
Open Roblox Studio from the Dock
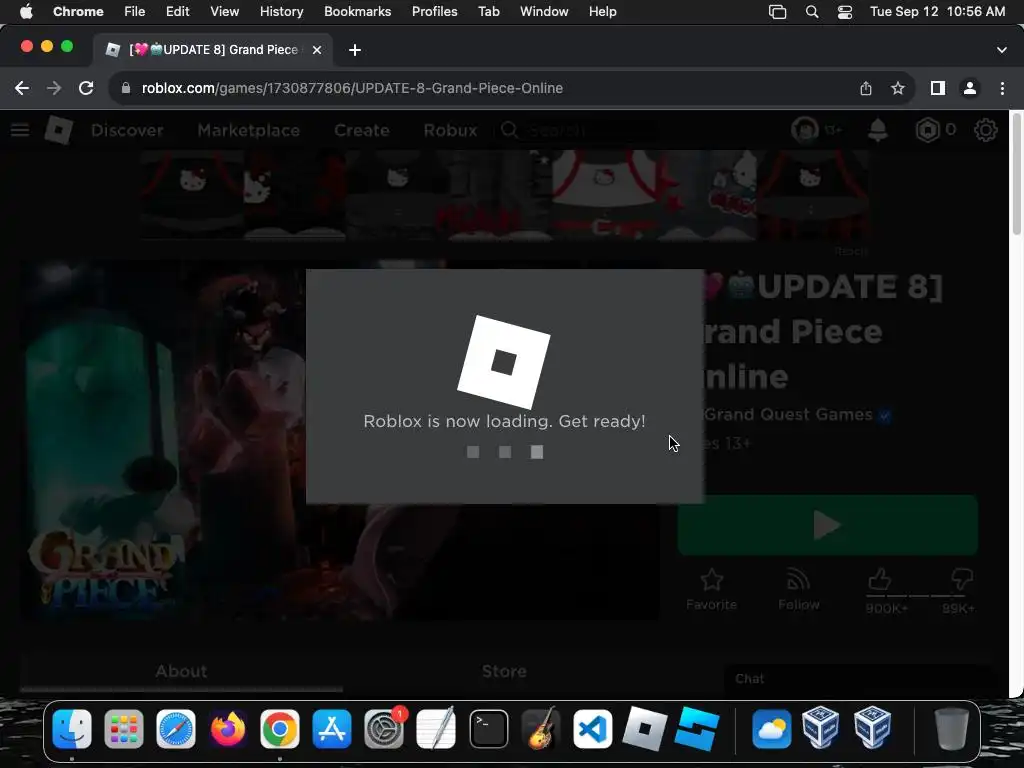[697, 729]
